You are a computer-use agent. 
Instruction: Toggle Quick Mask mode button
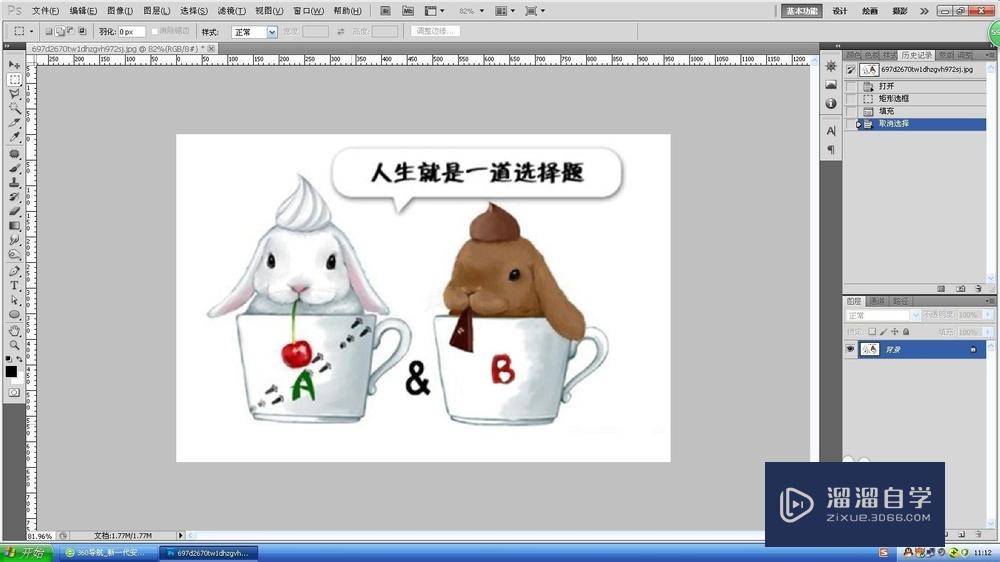click(x=14, y=392)
